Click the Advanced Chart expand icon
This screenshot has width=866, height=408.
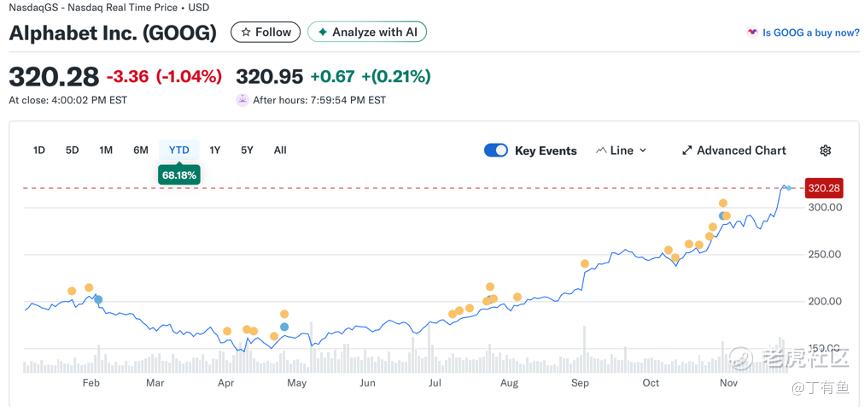(x=687, y=151)
